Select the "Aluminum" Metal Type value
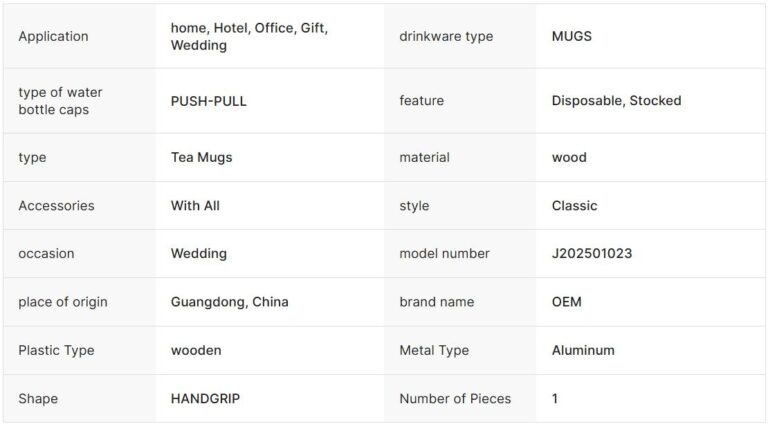The height and width of the screenshot is (424, 768). [x=583, y=351]
